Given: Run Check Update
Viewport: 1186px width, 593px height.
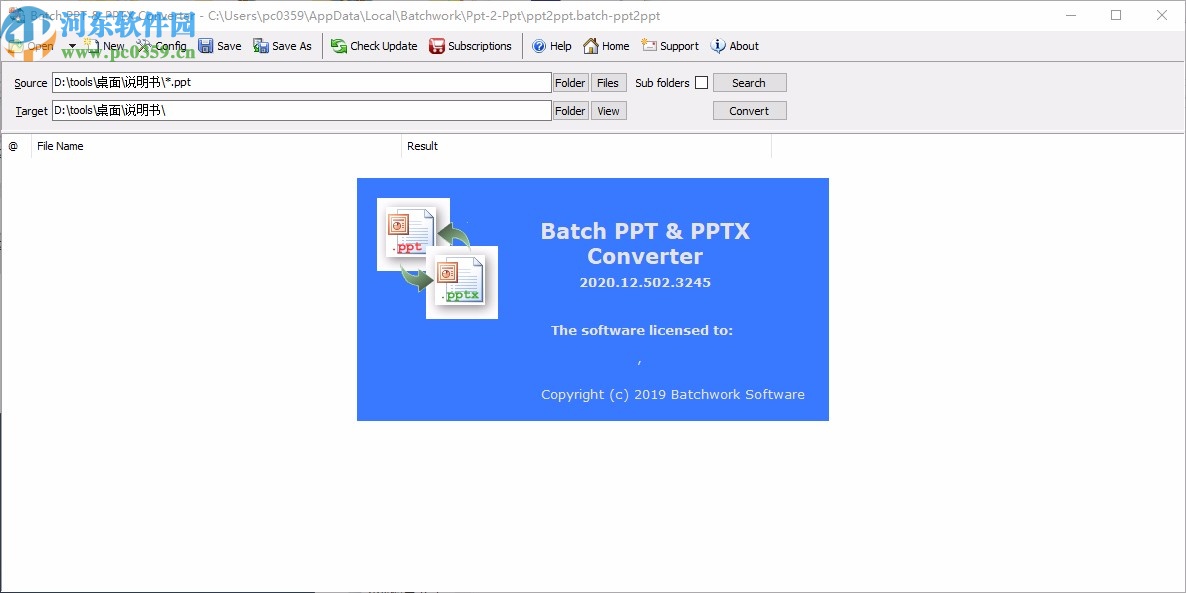Looking at the screenshot, I should 374,46.
